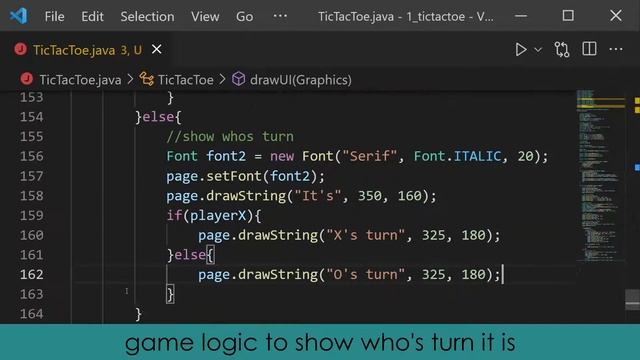The image size is (640, 360).
Task: Close the VS Code window
Action: [x=616, y=16]
